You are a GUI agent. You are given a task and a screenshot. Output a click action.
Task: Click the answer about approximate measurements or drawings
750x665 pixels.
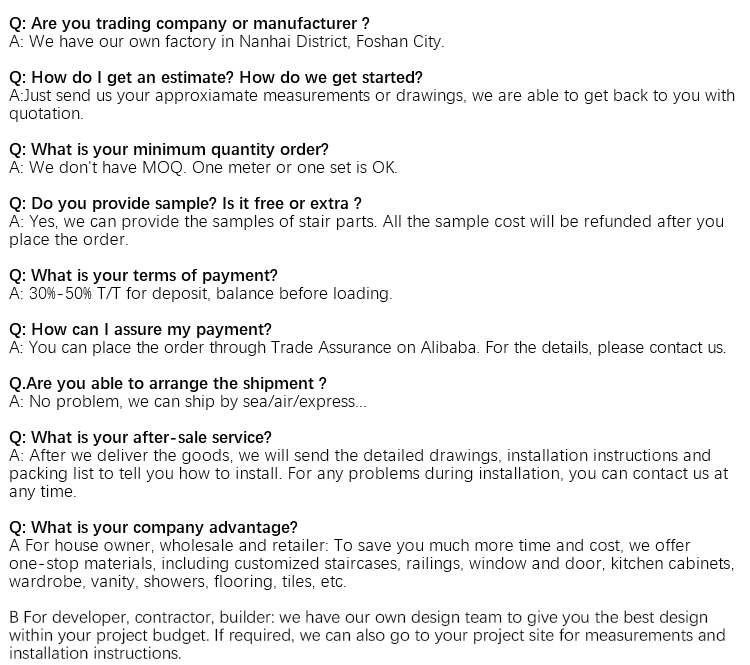click(372, 104)
